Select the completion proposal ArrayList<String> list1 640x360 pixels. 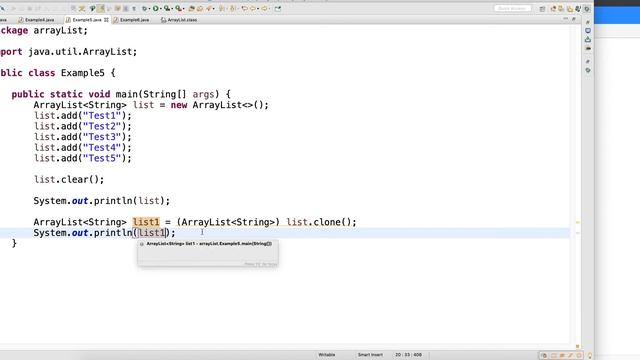208,244
